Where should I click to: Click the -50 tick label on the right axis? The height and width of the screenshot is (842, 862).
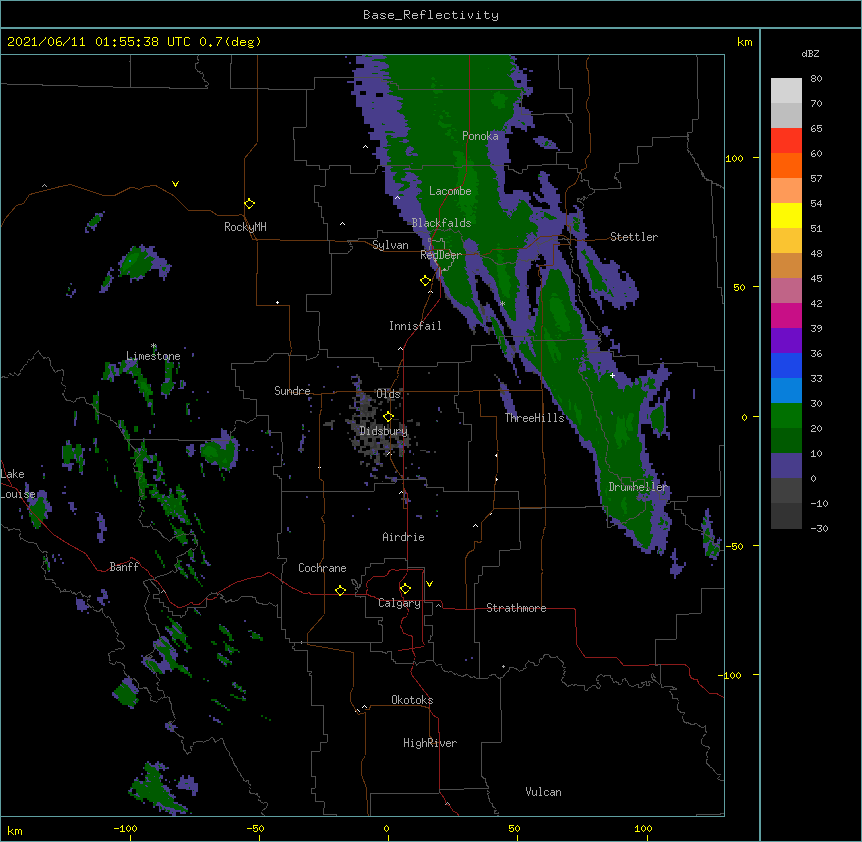coord(734,546)
